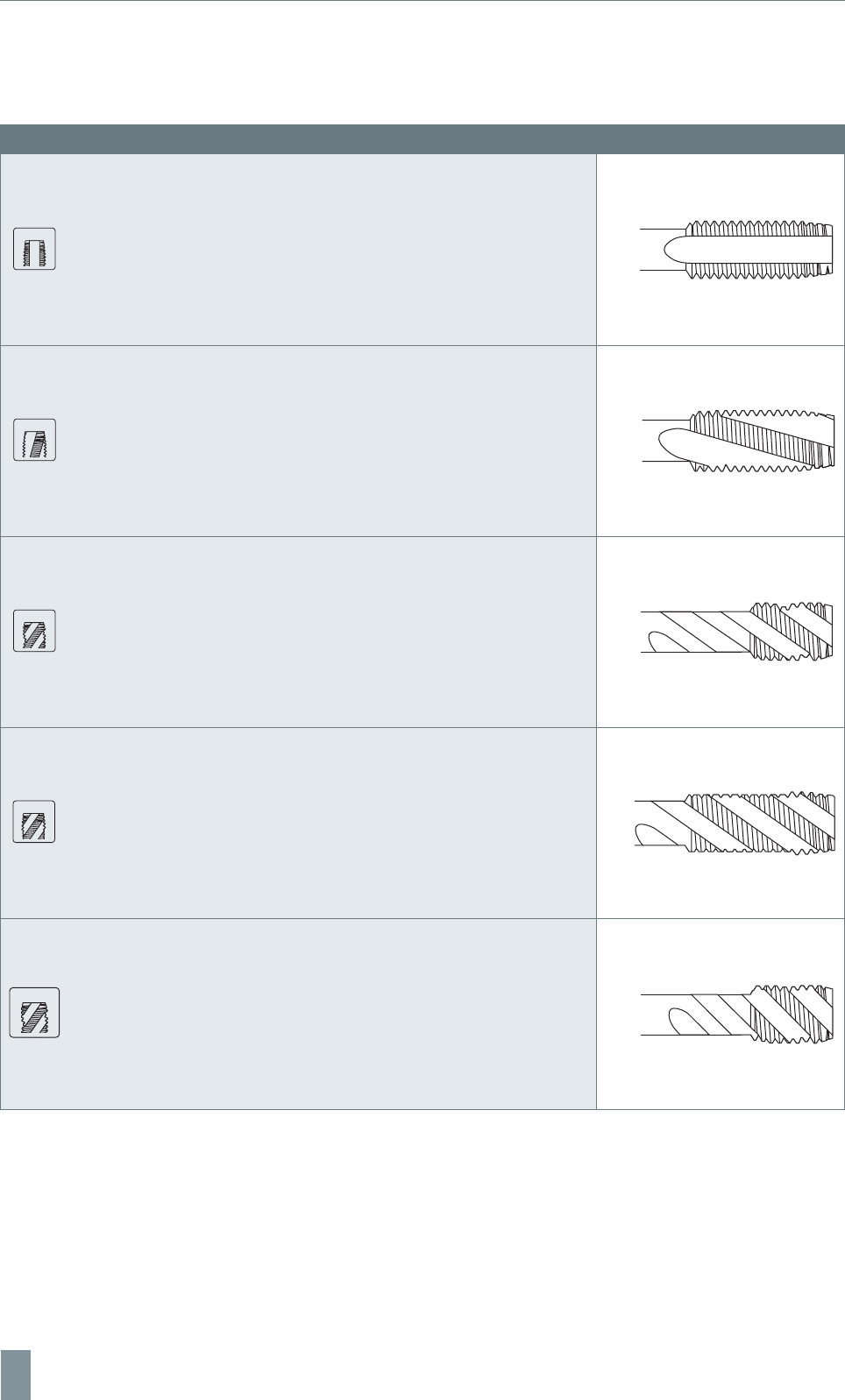Screen dimensions: 845x1400
Task: View the short-thread spiral flute tap drawing, third row
Action: coord(736,632)
